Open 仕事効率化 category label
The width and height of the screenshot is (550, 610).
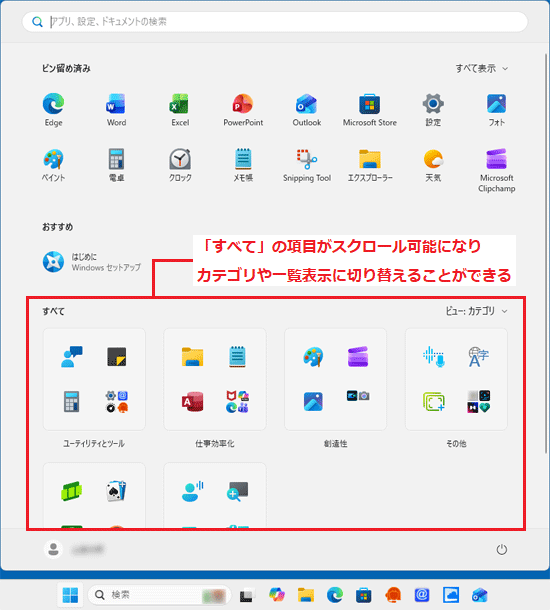point(215,443)
